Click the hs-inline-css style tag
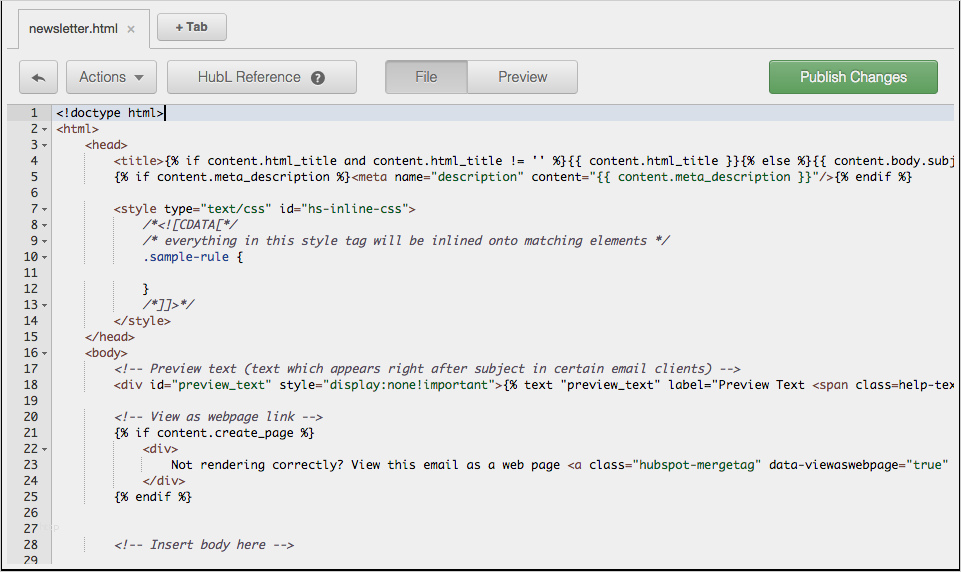The height and width of the screenshot is (572, 961). [264, 208]
